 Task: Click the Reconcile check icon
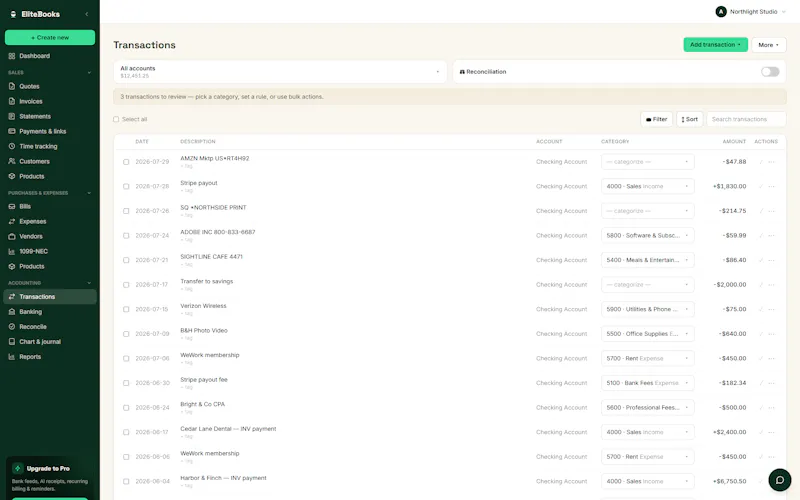[x=12, y=327]
